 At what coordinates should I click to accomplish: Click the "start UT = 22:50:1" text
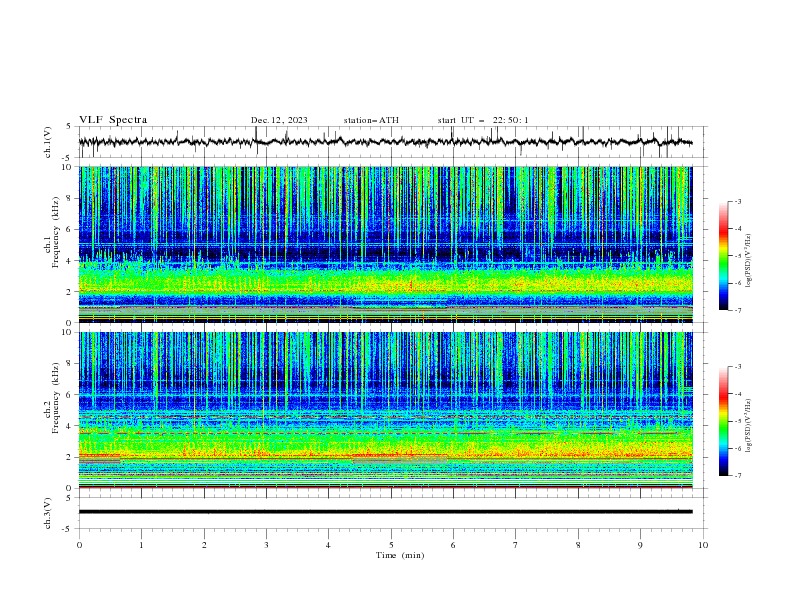483,120
